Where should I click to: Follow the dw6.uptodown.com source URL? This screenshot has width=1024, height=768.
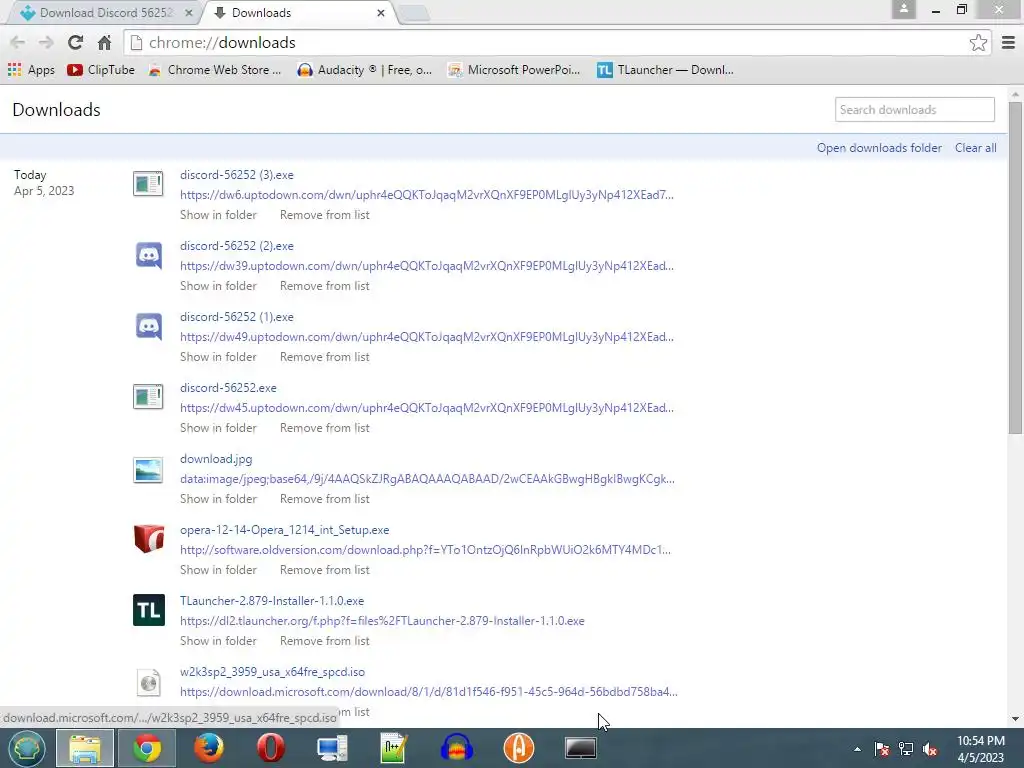tap(426, 195)
